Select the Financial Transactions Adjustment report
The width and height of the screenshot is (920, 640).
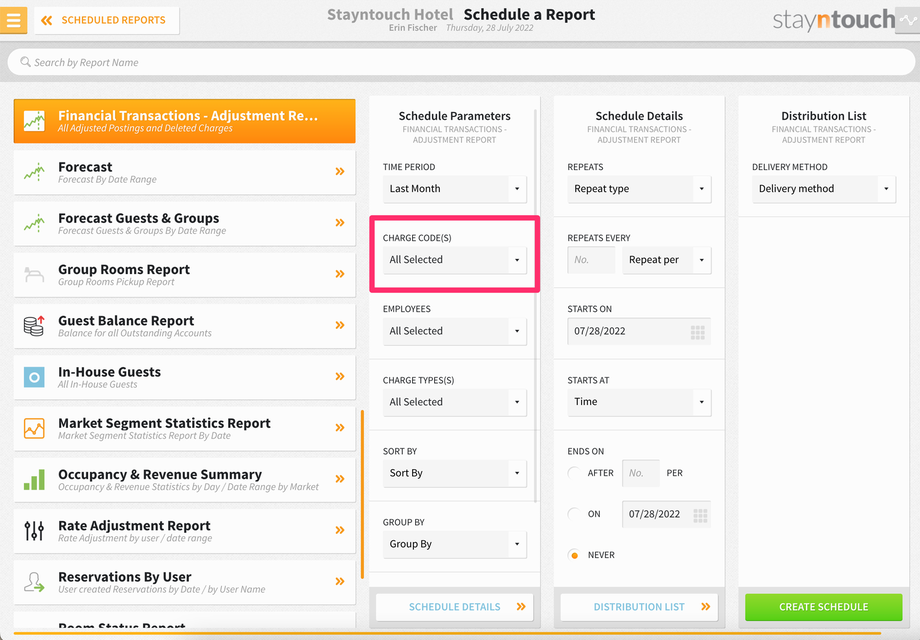click(x=184, y=121)
